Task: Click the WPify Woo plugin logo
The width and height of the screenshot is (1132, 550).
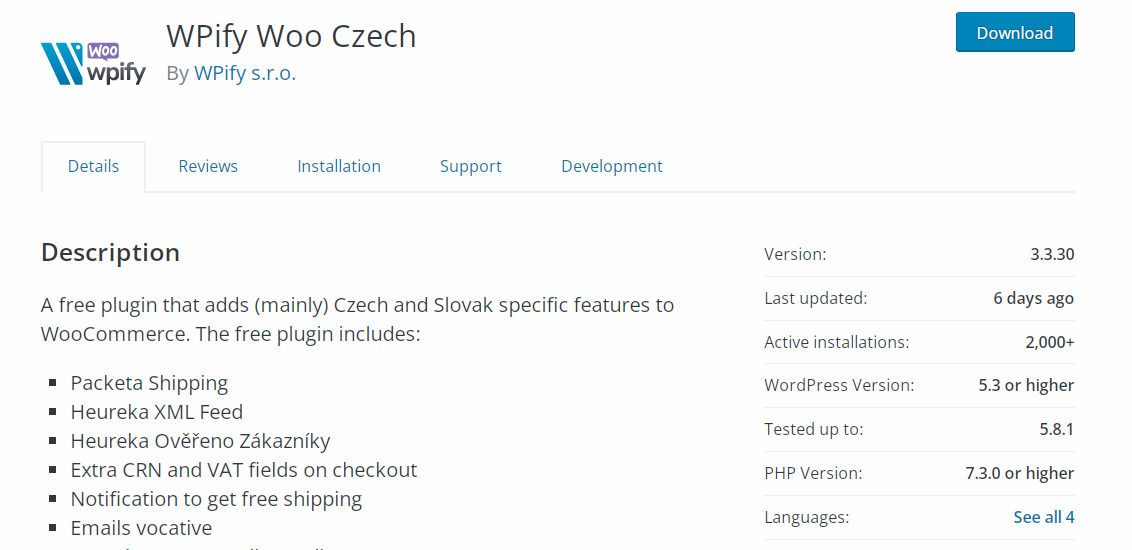Action: pos(94,64)
